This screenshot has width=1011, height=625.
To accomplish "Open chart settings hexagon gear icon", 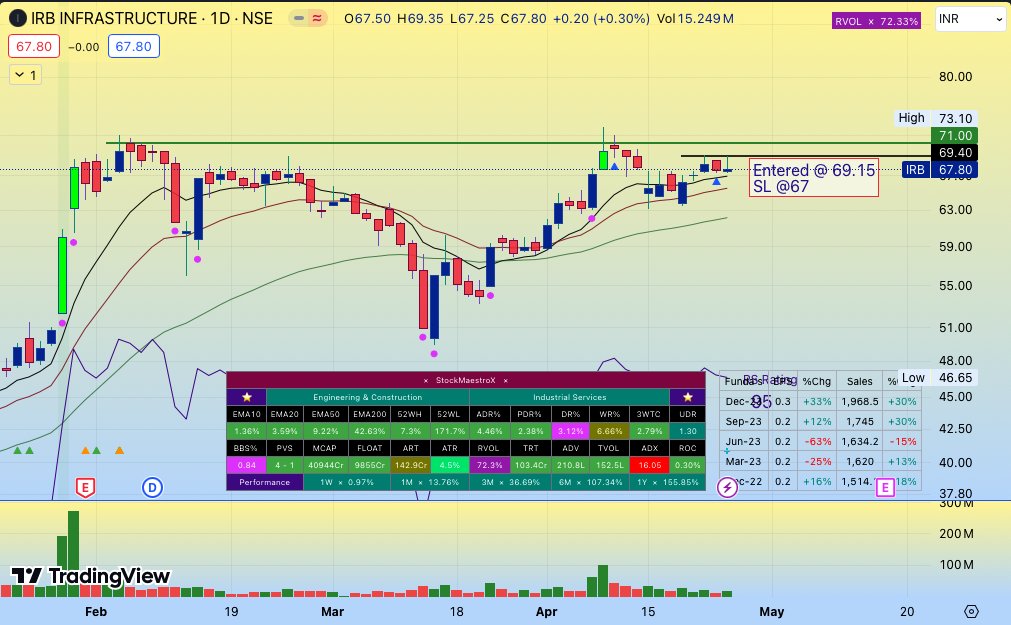I will 972,611.
